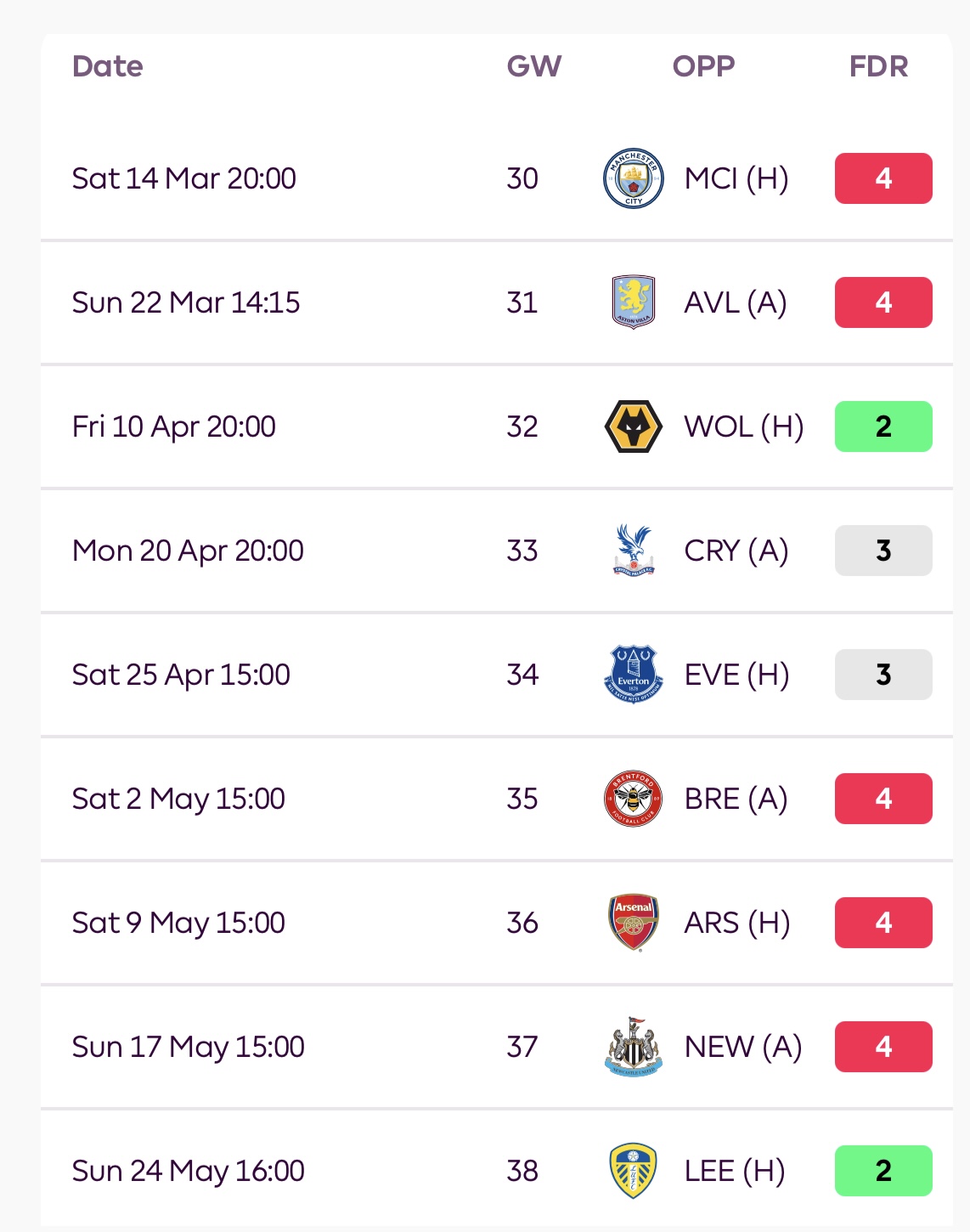Click the Brentford club crest
This screenshot has width=970, height=1232.
click(x=633, y=799)
